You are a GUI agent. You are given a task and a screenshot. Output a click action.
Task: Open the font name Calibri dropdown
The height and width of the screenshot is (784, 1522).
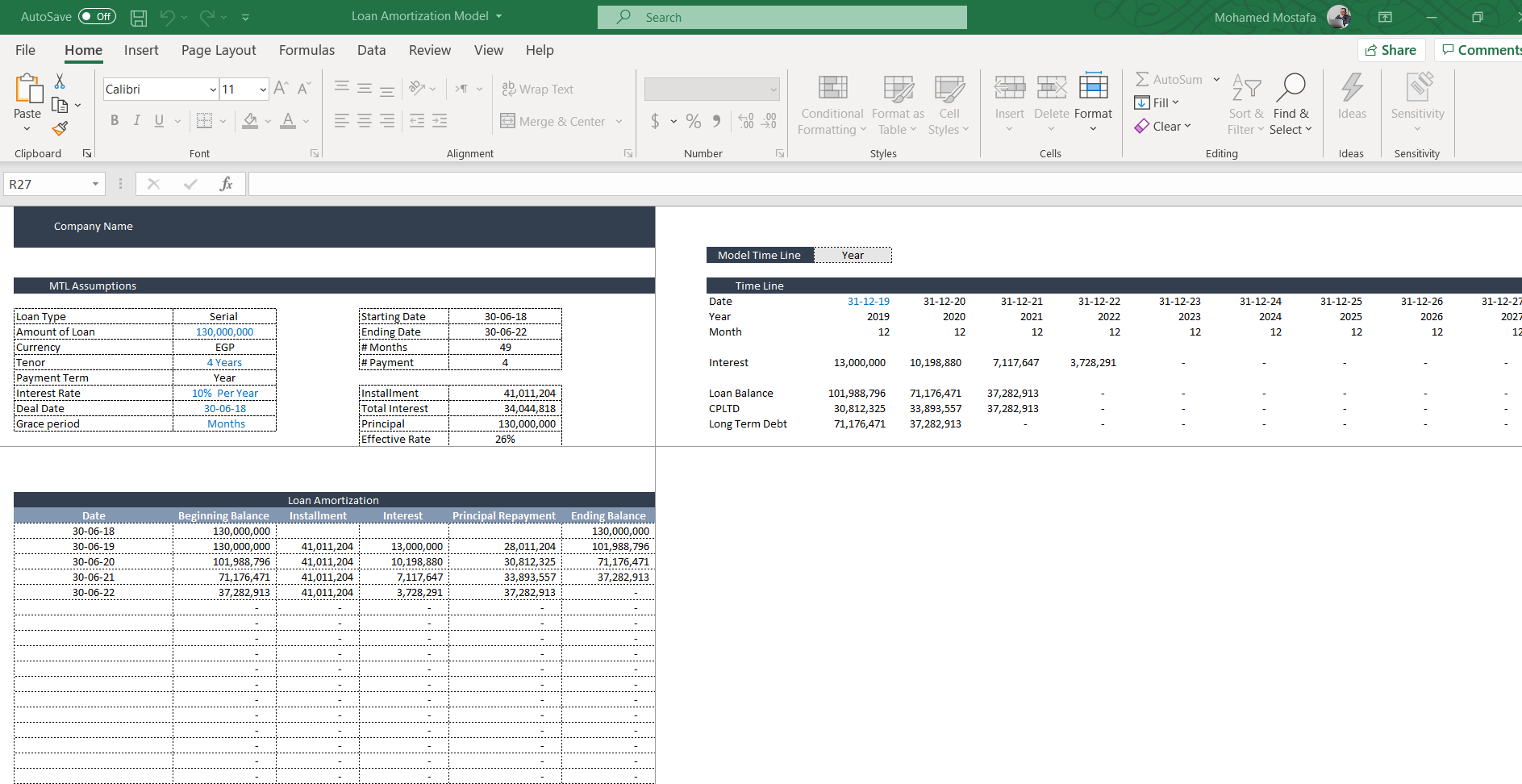(x=213, y=90)
